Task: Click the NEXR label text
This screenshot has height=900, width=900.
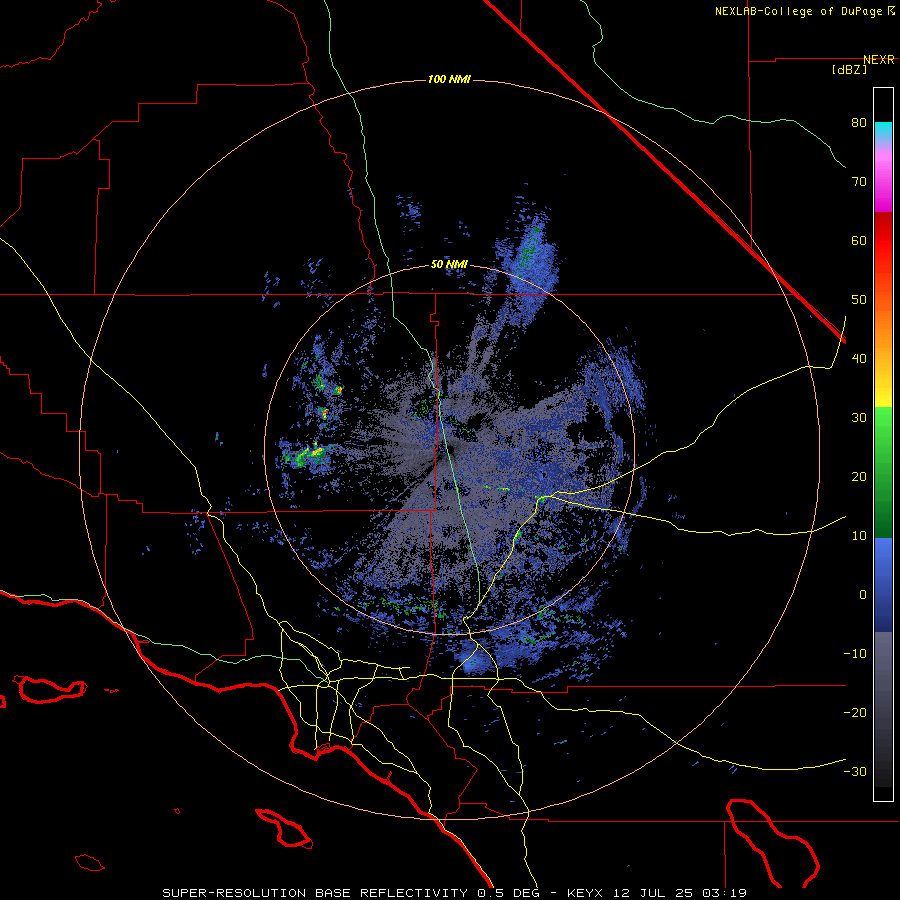Action: (x=879, y=60)
